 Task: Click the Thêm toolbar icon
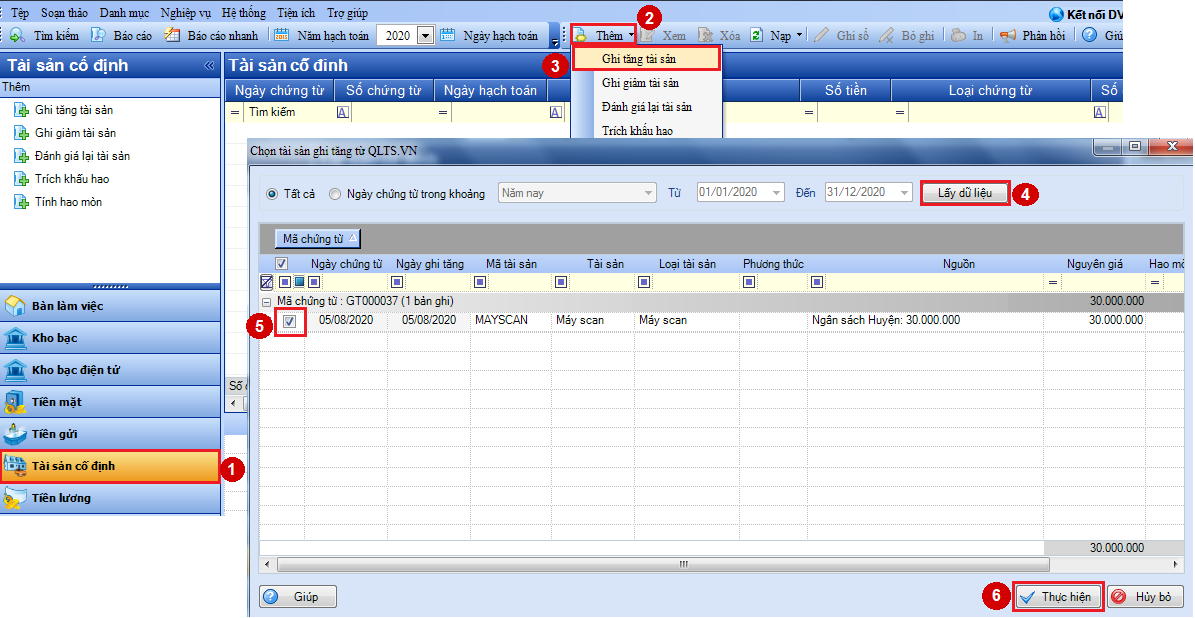tap(581, 35)
